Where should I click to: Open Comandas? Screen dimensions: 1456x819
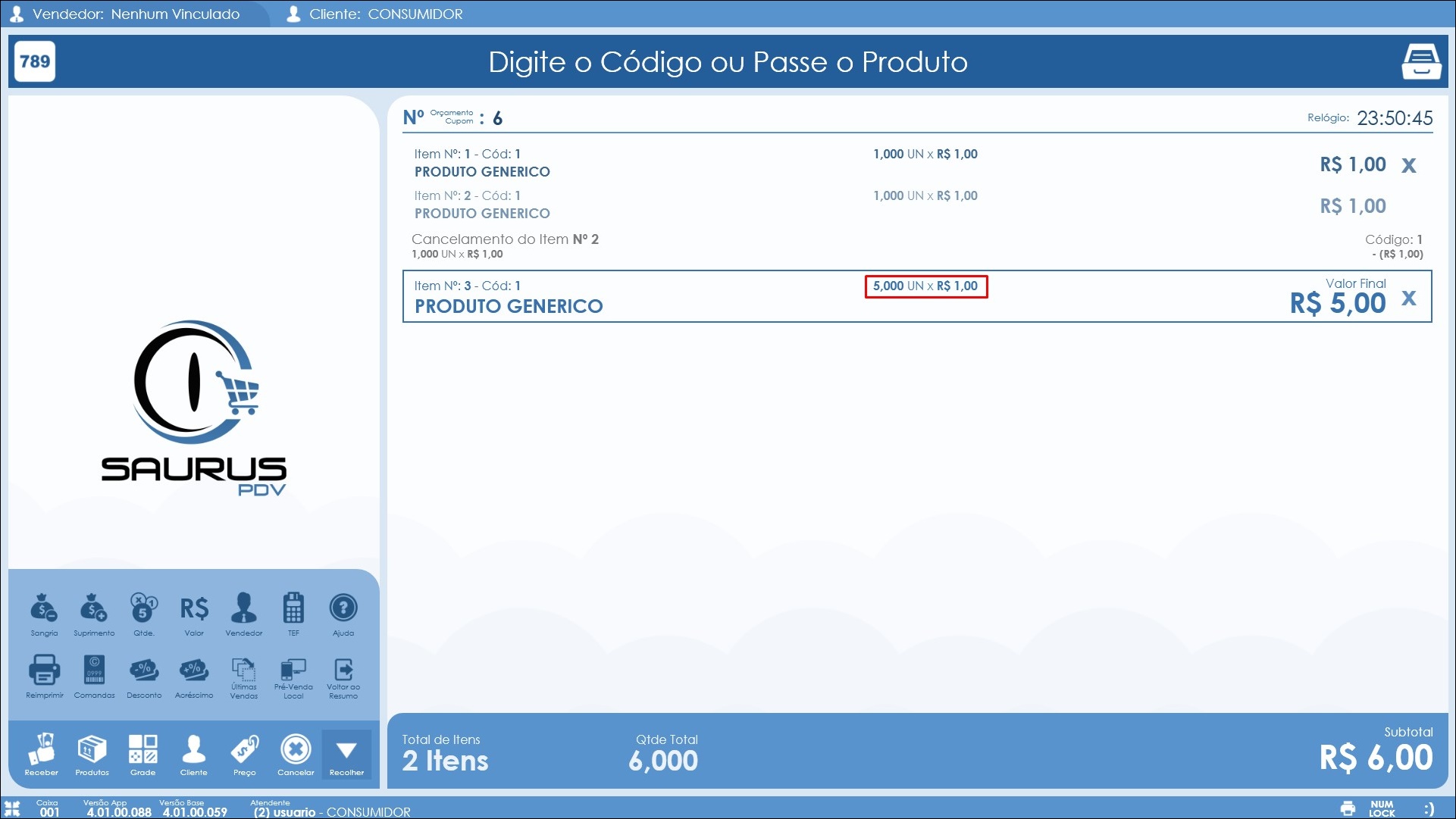point(94,677)
